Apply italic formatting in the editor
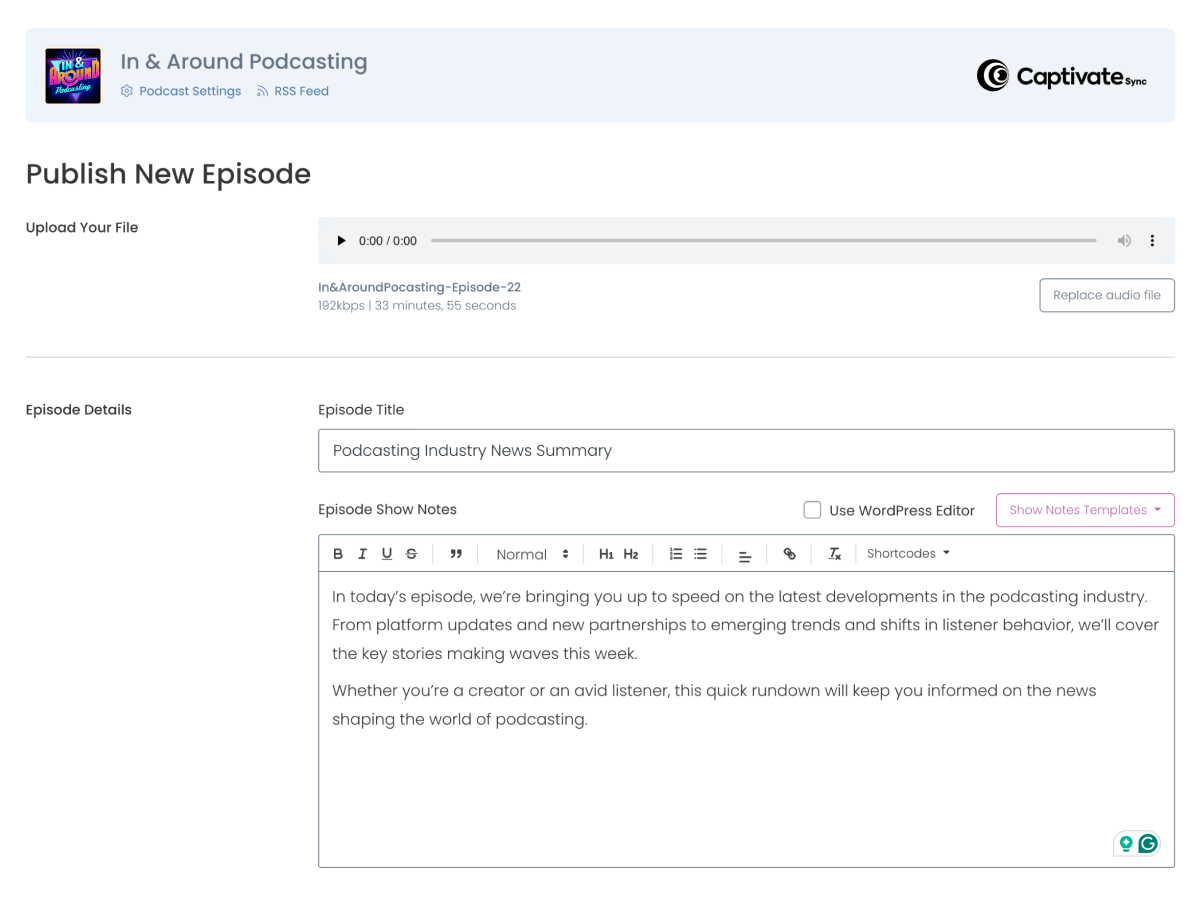Screen dimensions: 1200x900 [x=362, y=554]
